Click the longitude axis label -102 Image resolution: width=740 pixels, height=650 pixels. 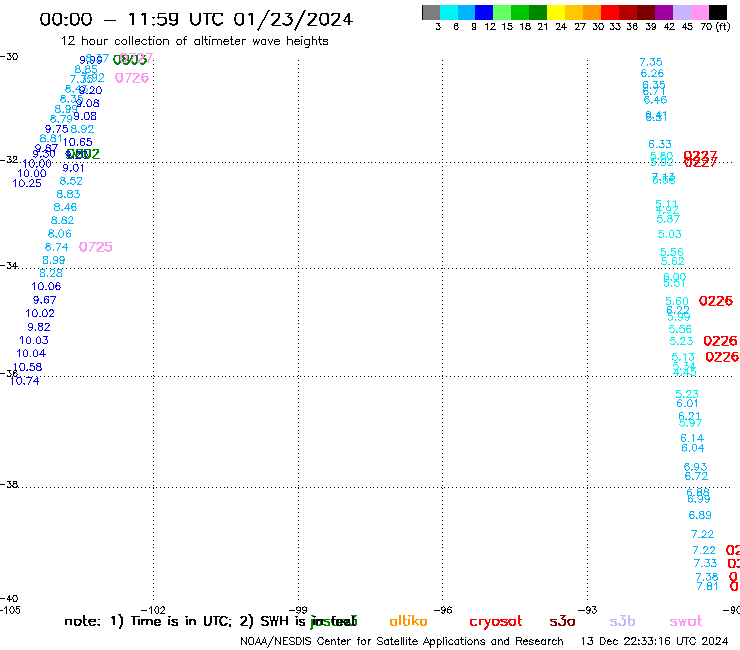[x=153, y=610]
